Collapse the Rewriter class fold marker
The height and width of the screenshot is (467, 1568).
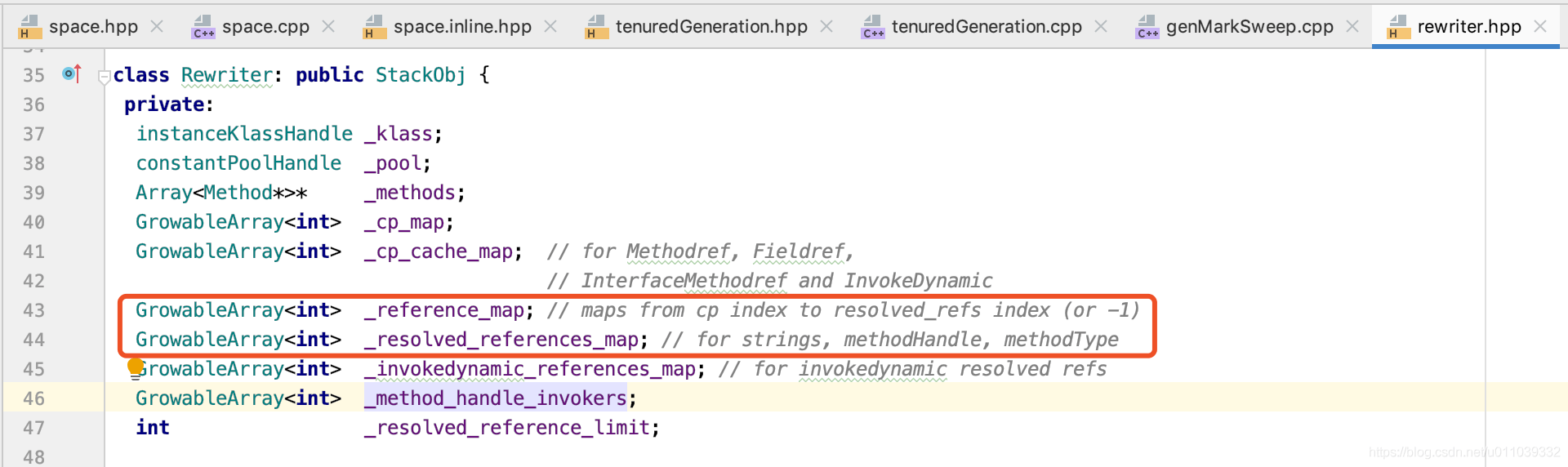[x=104, y=77]
